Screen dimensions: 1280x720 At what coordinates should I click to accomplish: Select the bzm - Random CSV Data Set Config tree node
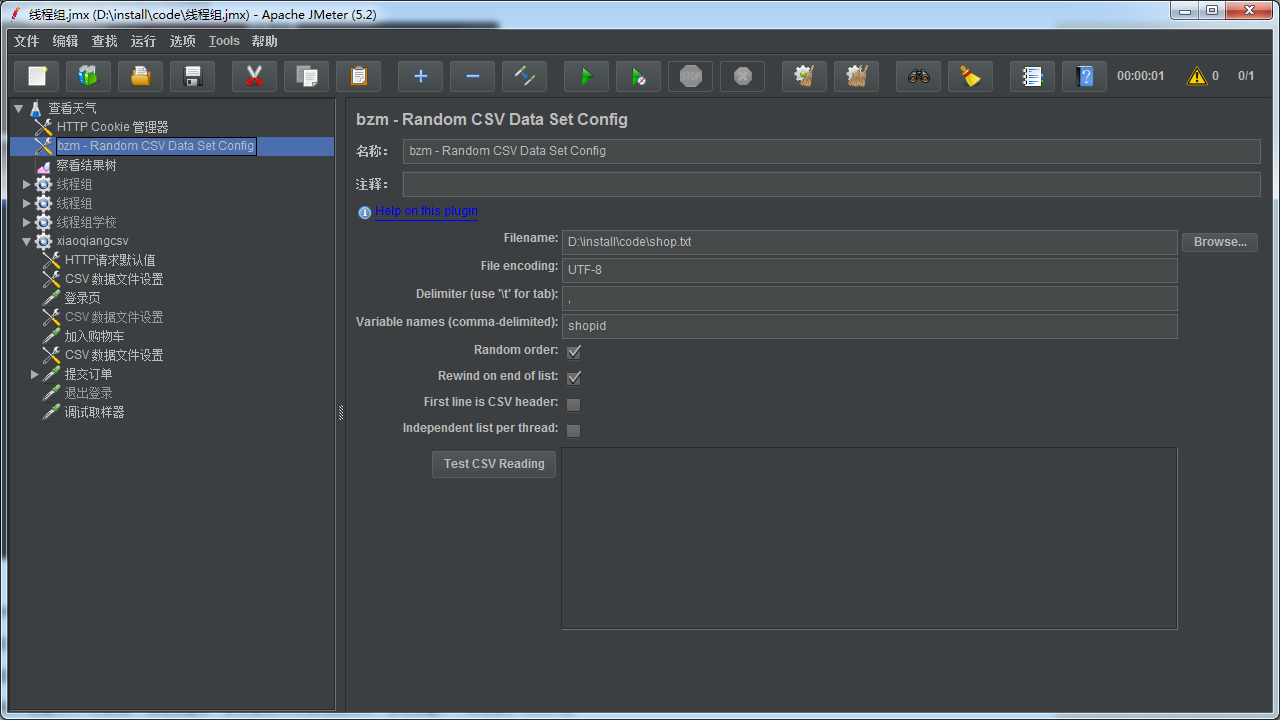155,146
